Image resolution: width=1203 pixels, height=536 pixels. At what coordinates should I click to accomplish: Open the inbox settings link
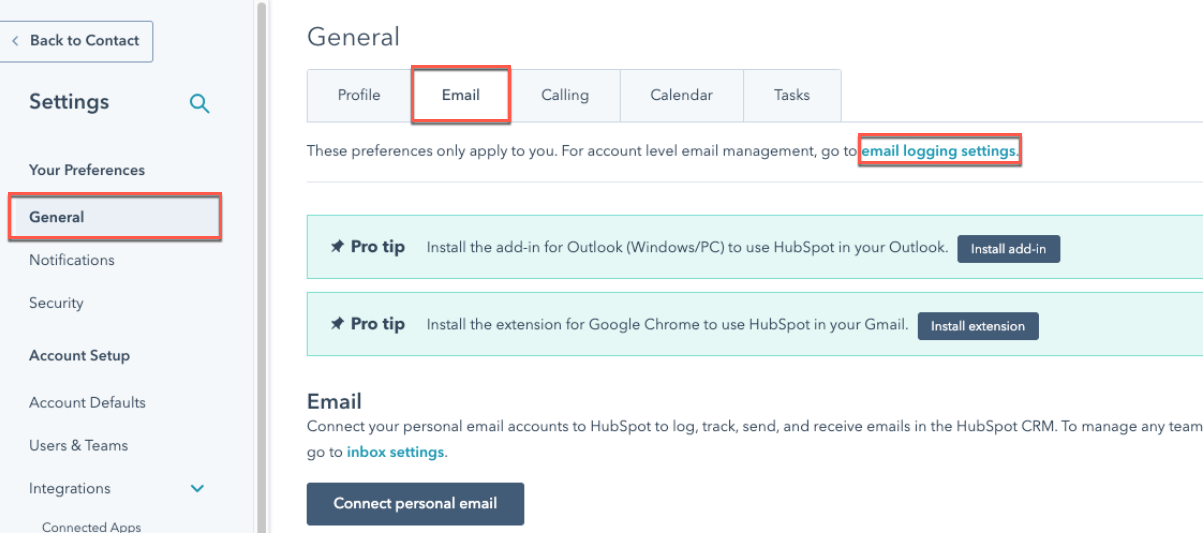pos(395,452)
